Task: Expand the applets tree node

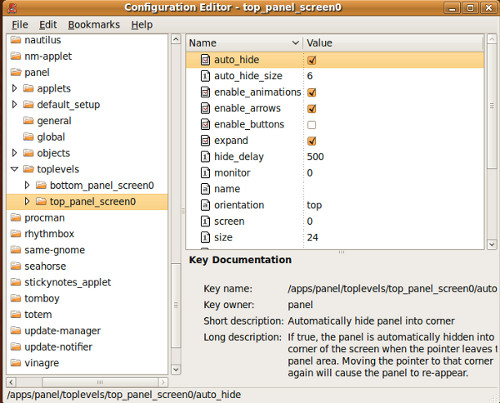Action: point(14,88)
